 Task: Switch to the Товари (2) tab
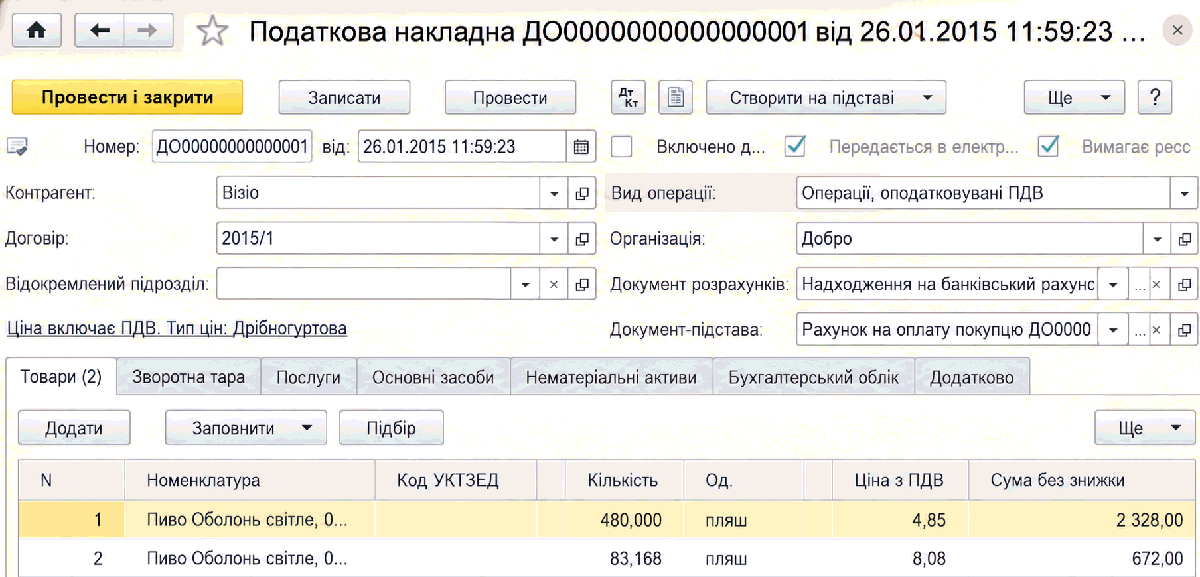coord(61,377)
